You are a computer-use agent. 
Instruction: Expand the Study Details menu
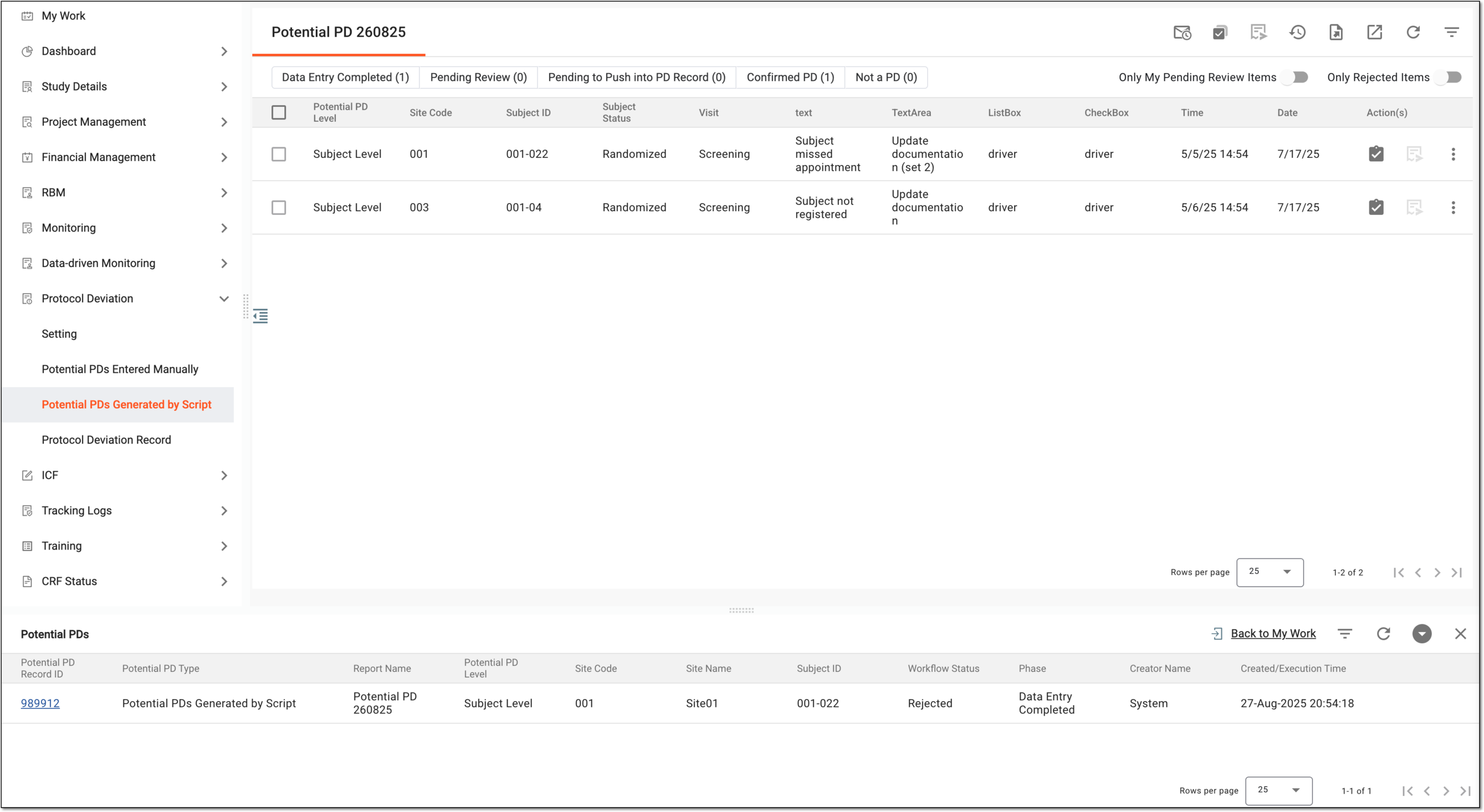[224, 87]
